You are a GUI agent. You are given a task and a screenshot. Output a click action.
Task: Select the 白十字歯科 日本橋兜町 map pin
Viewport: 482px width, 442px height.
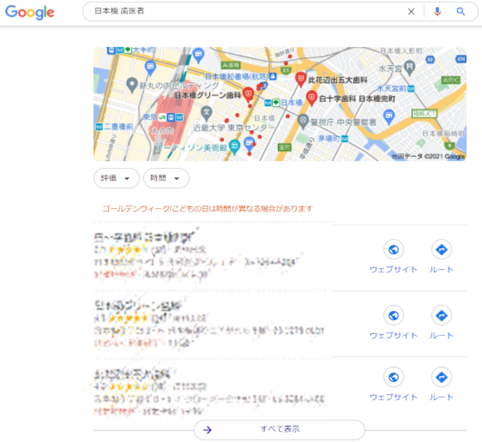click(x=311, y=98)
